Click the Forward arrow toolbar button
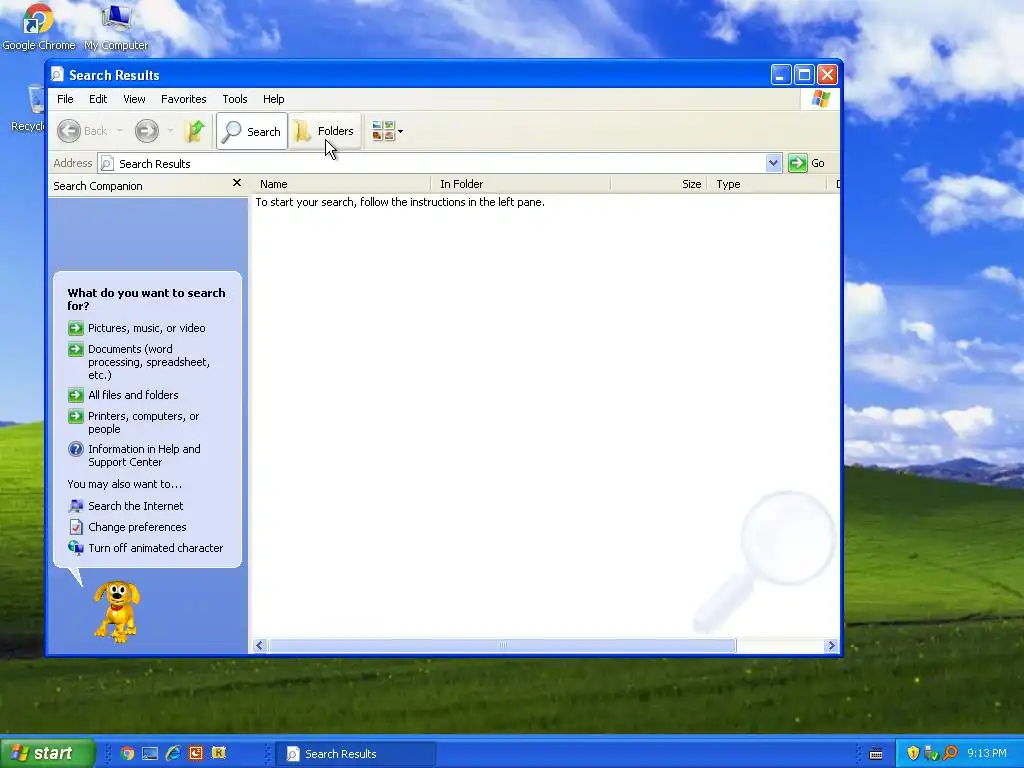Image resolution: width=1024 pixels, height=768 pixels. 147,131
